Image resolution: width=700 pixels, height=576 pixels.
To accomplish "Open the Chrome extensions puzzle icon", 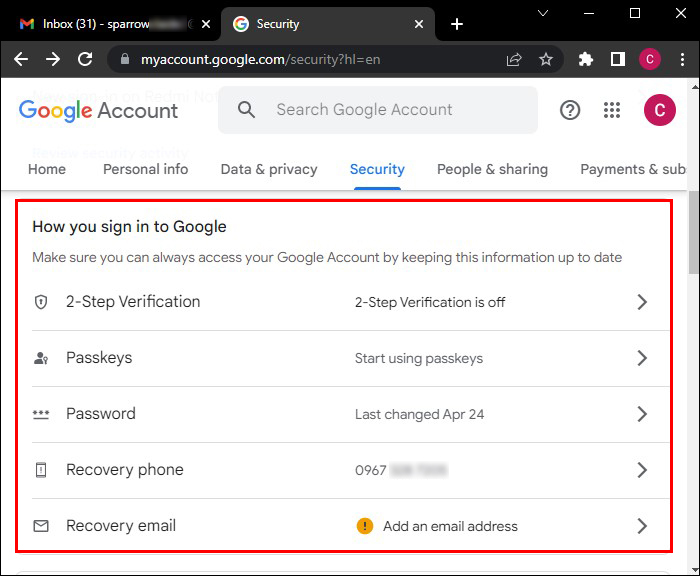I will (586, 60).
